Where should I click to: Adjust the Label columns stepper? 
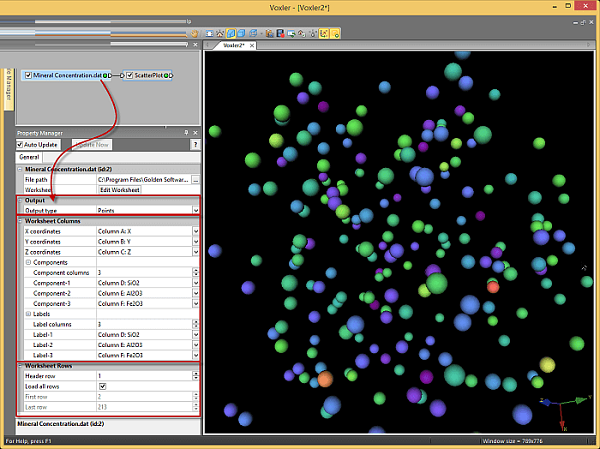196,324
